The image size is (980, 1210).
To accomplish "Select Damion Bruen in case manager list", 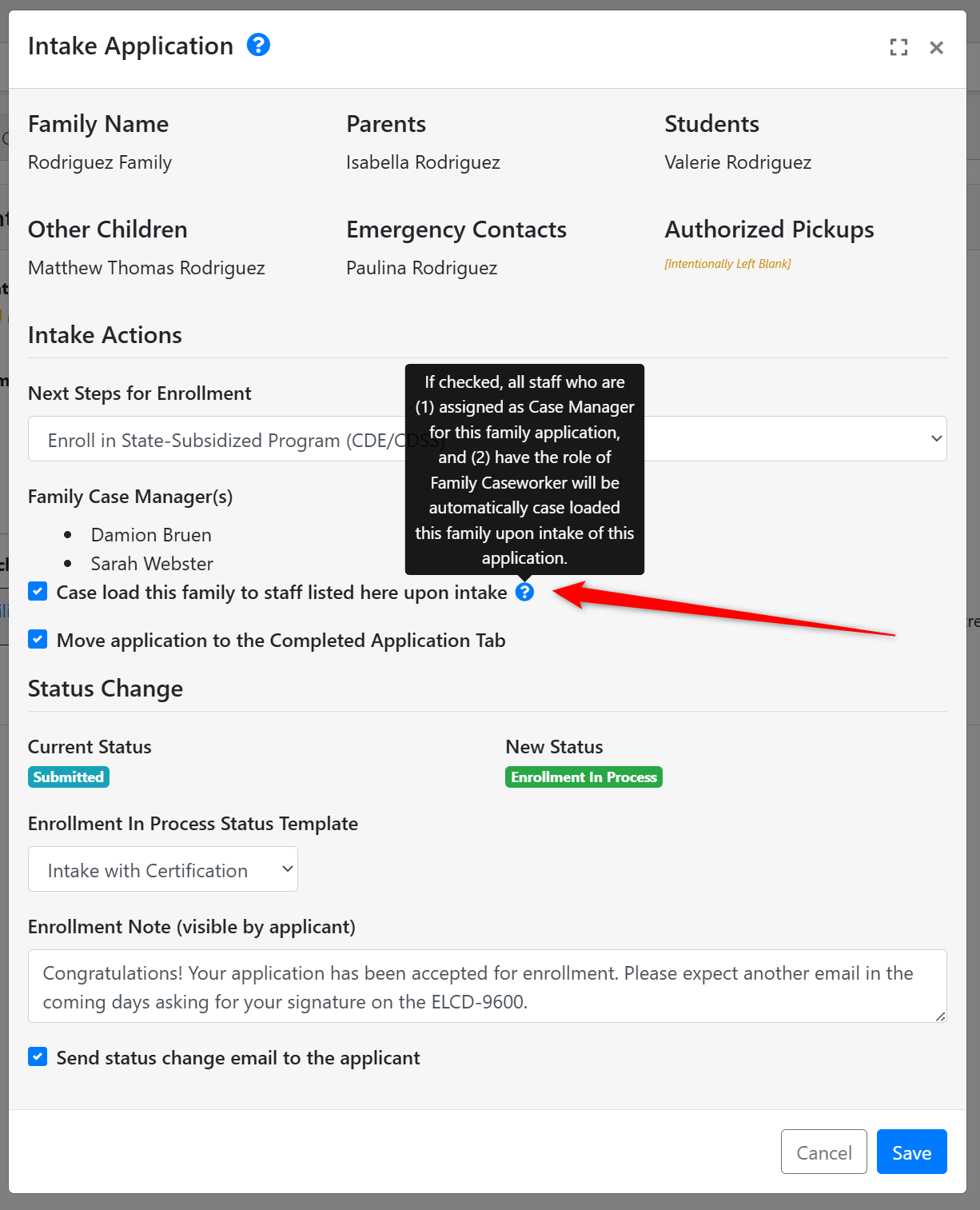I will click(x=151, y=535).
